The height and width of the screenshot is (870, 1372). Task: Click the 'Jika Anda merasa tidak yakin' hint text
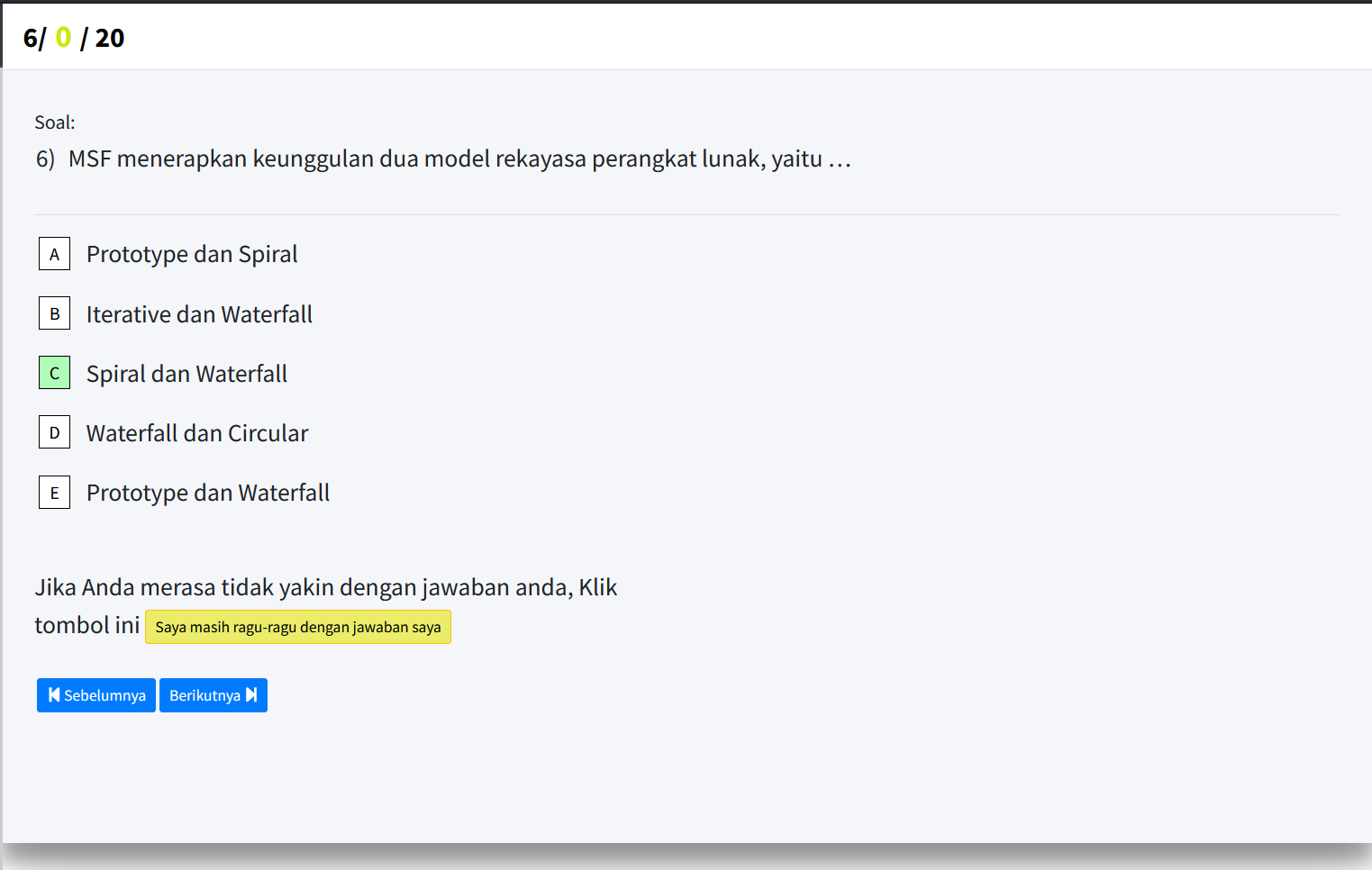click(x=326, y=605)
